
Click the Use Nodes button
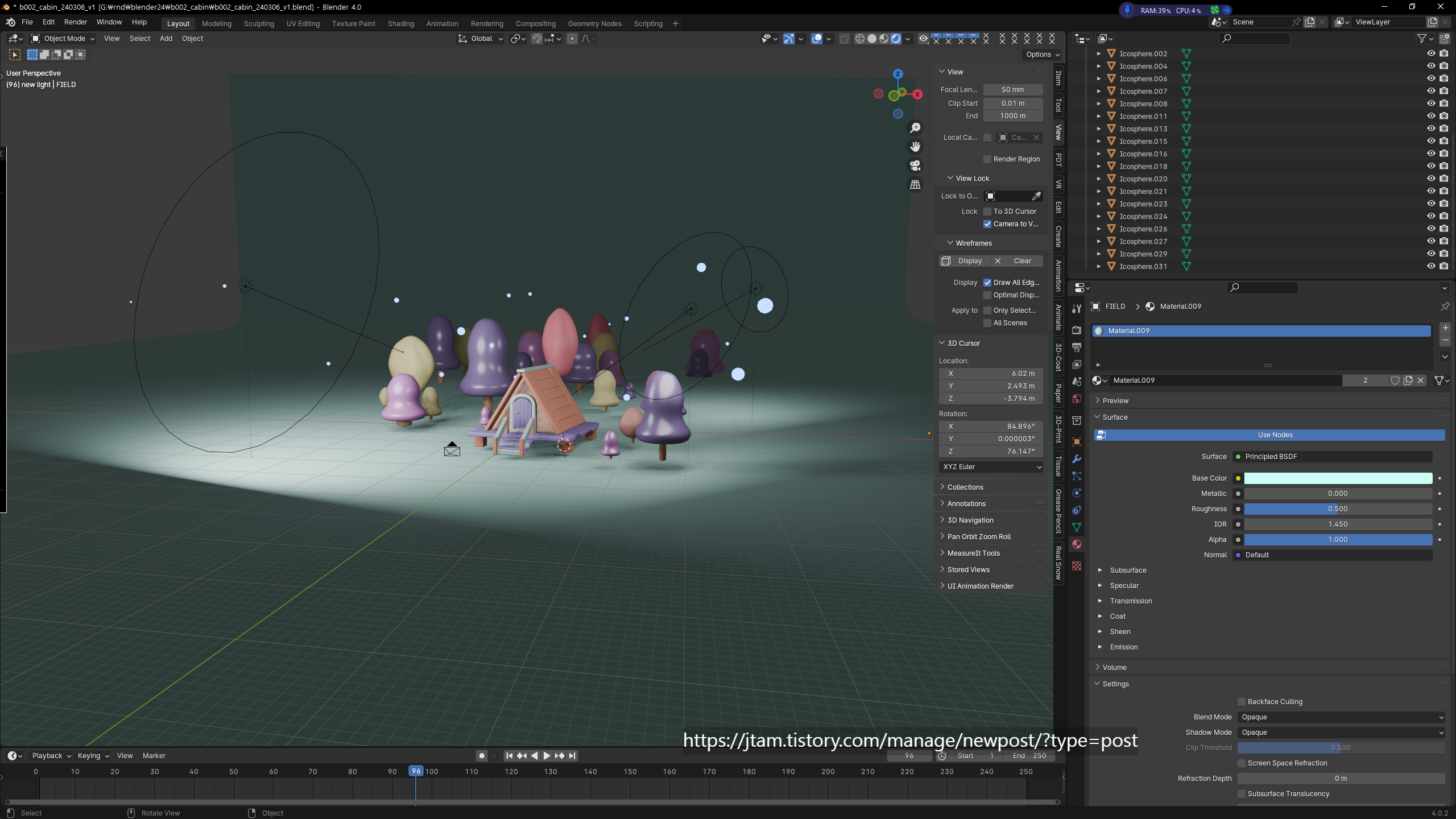pos(1275,435)
